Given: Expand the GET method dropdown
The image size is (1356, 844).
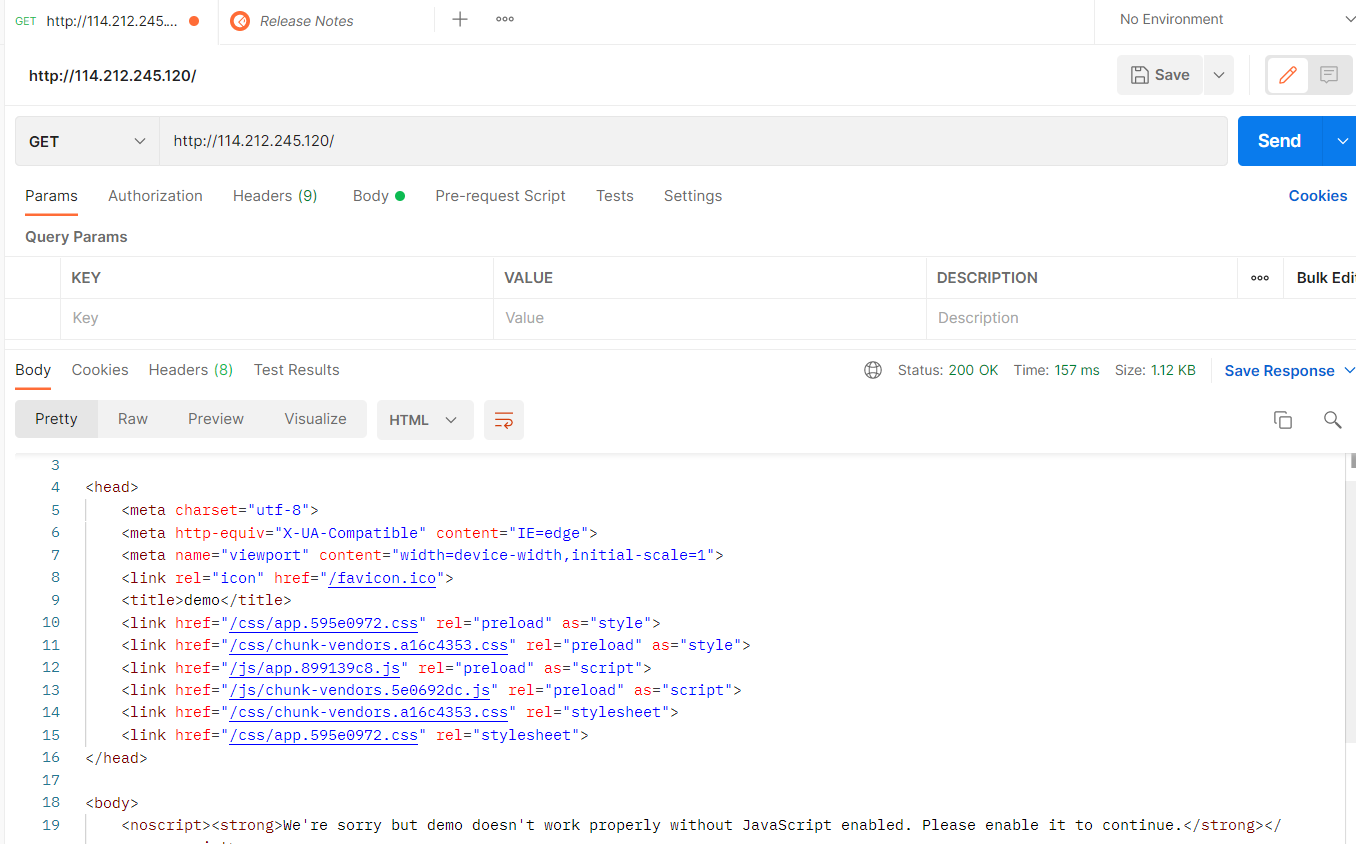Looking at the screenshot, I should coord(87,141).
